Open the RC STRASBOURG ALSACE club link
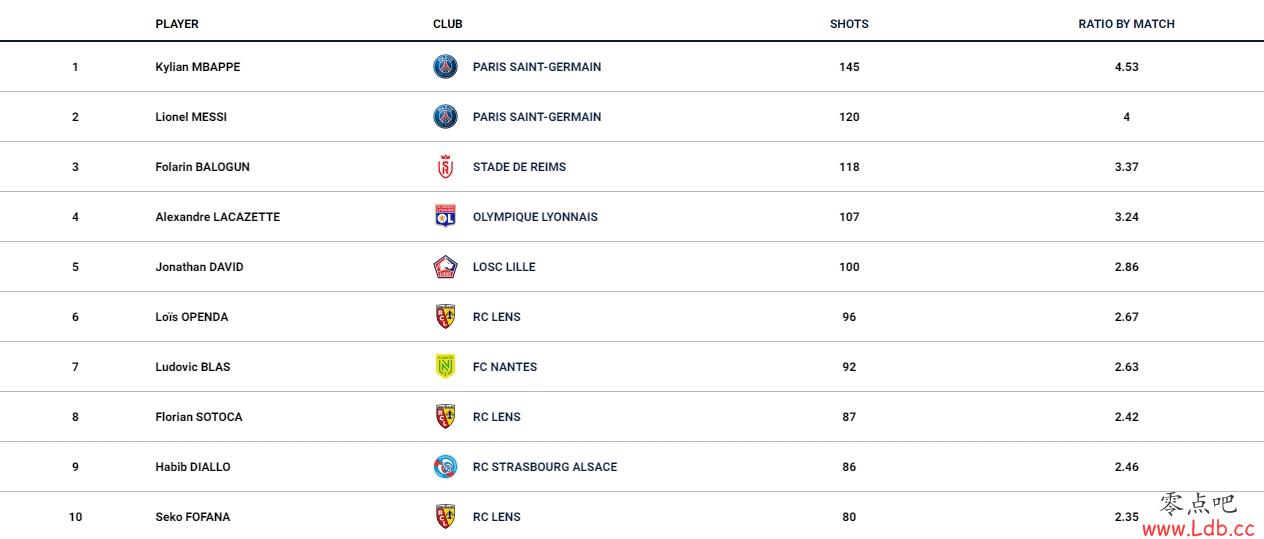1264x539 pixels. click(545, 467)
